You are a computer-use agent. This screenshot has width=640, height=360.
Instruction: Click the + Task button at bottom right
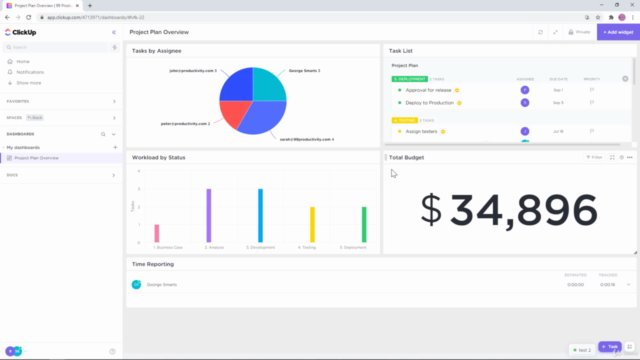[x=610, y=347]
